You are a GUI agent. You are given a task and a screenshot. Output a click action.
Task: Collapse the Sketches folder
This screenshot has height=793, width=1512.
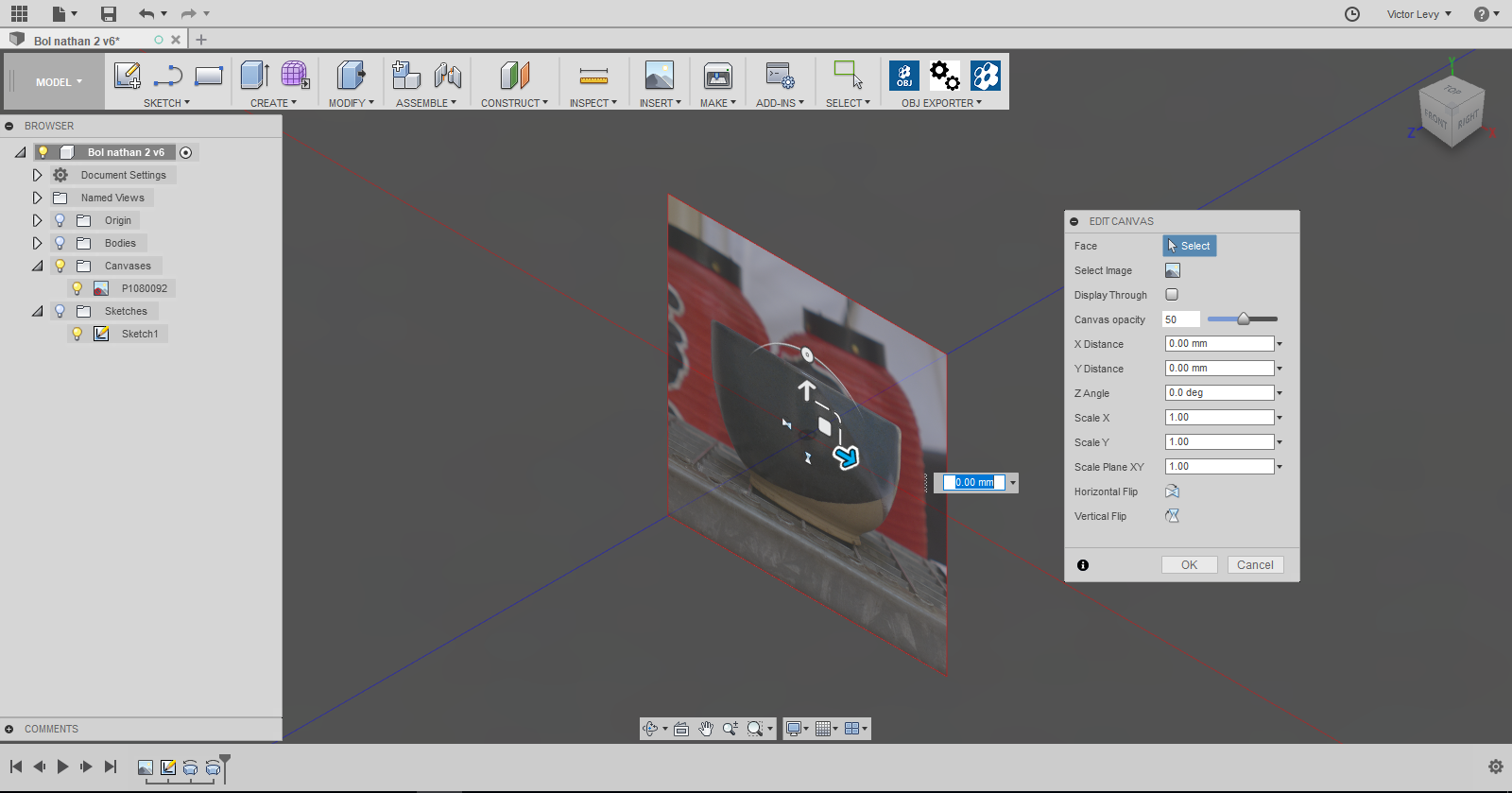pos(37,311)
